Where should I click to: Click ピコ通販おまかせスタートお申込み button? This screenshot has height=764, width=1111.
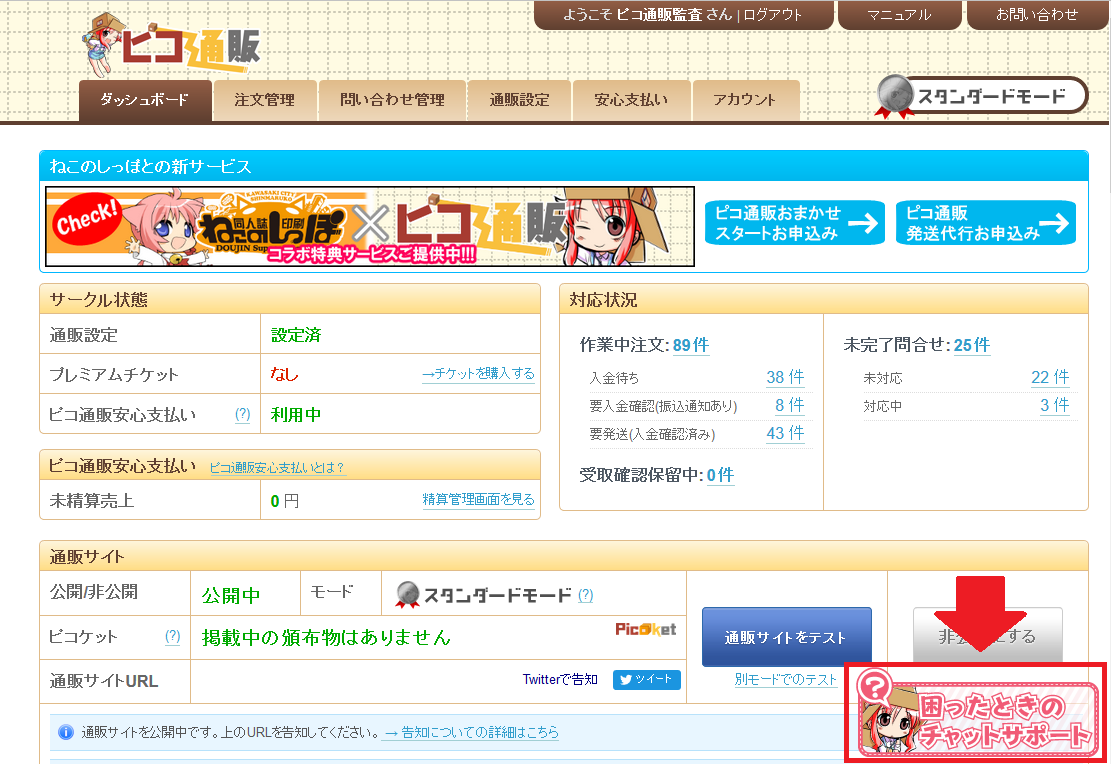click(794, 223)
